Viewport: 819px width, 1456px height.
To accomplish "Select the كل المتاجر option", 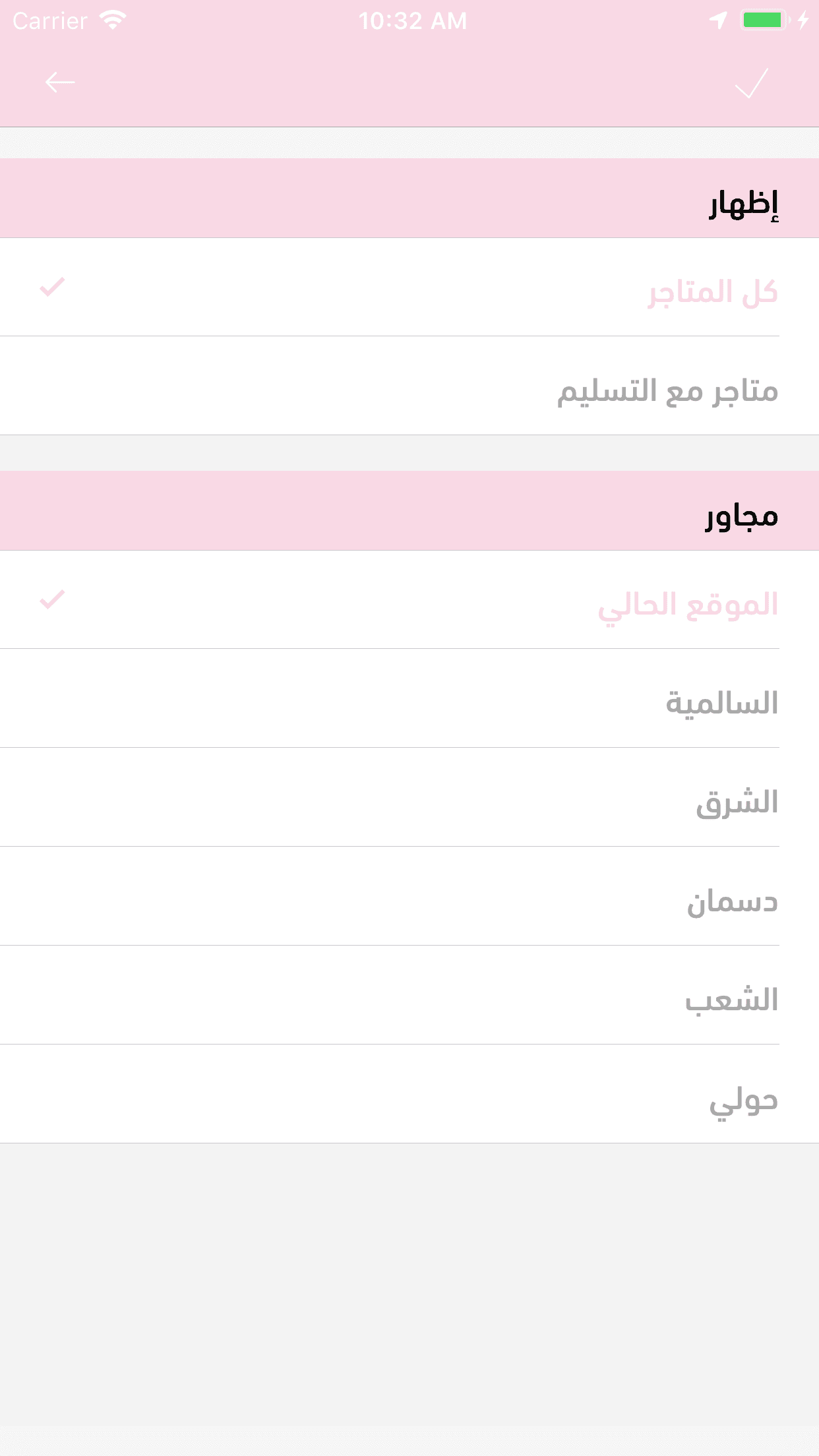I will click(x=712, y=292).
